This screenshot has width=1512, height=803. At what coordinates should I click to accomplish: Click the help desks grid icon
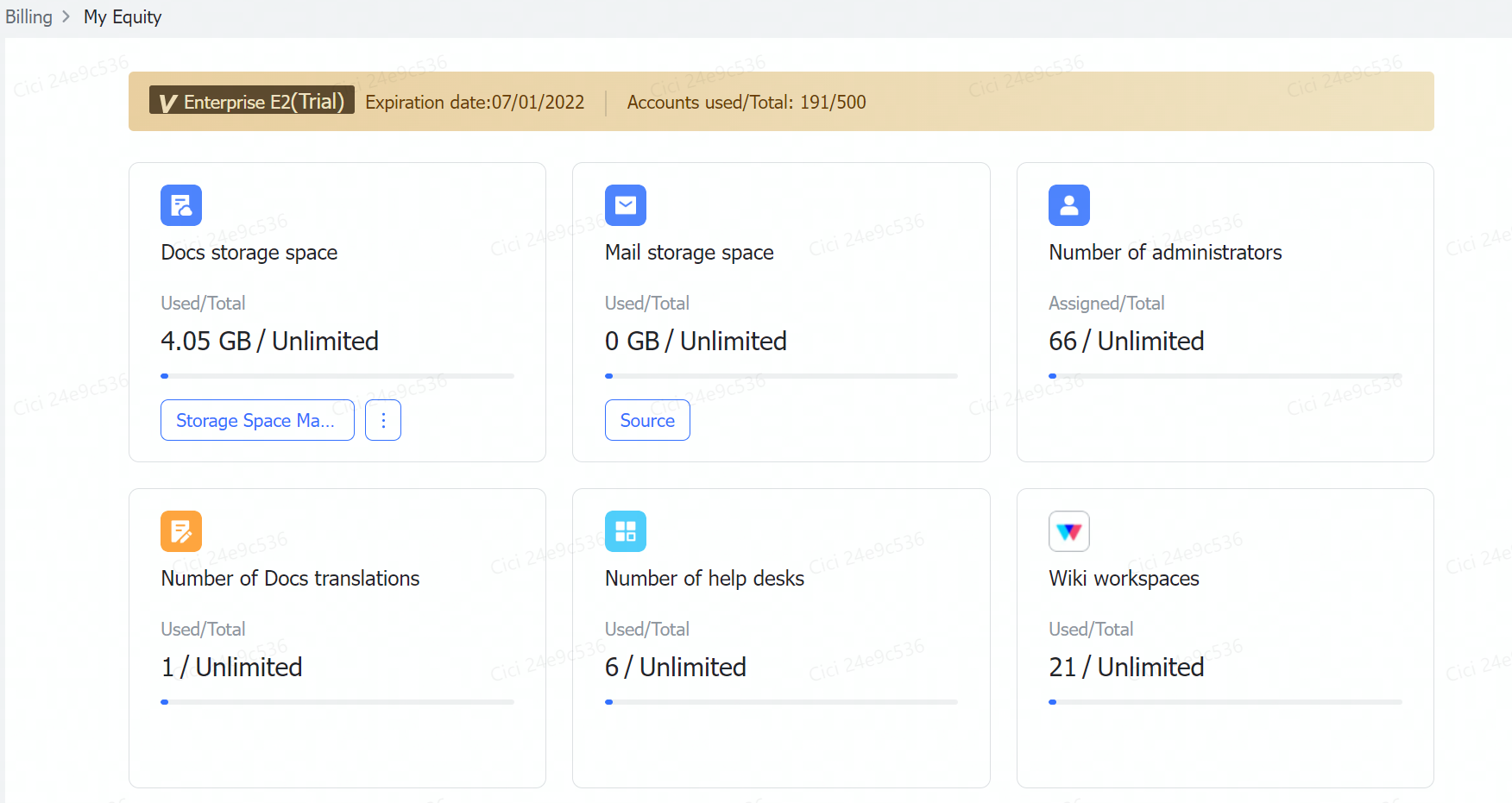point(625,531)
